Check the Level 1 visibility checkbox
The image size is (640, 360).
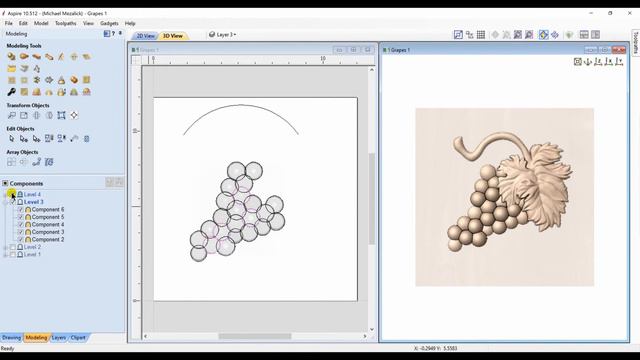click(13, 254)
